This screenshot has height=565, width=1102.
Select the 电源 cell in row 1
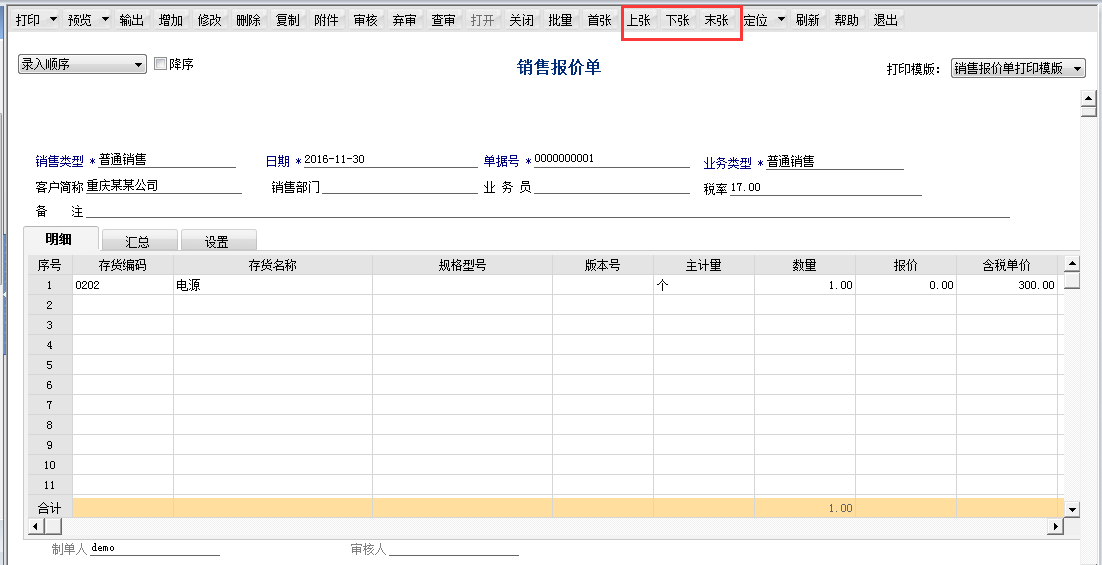pyautogui.click(x=272, y=285)
